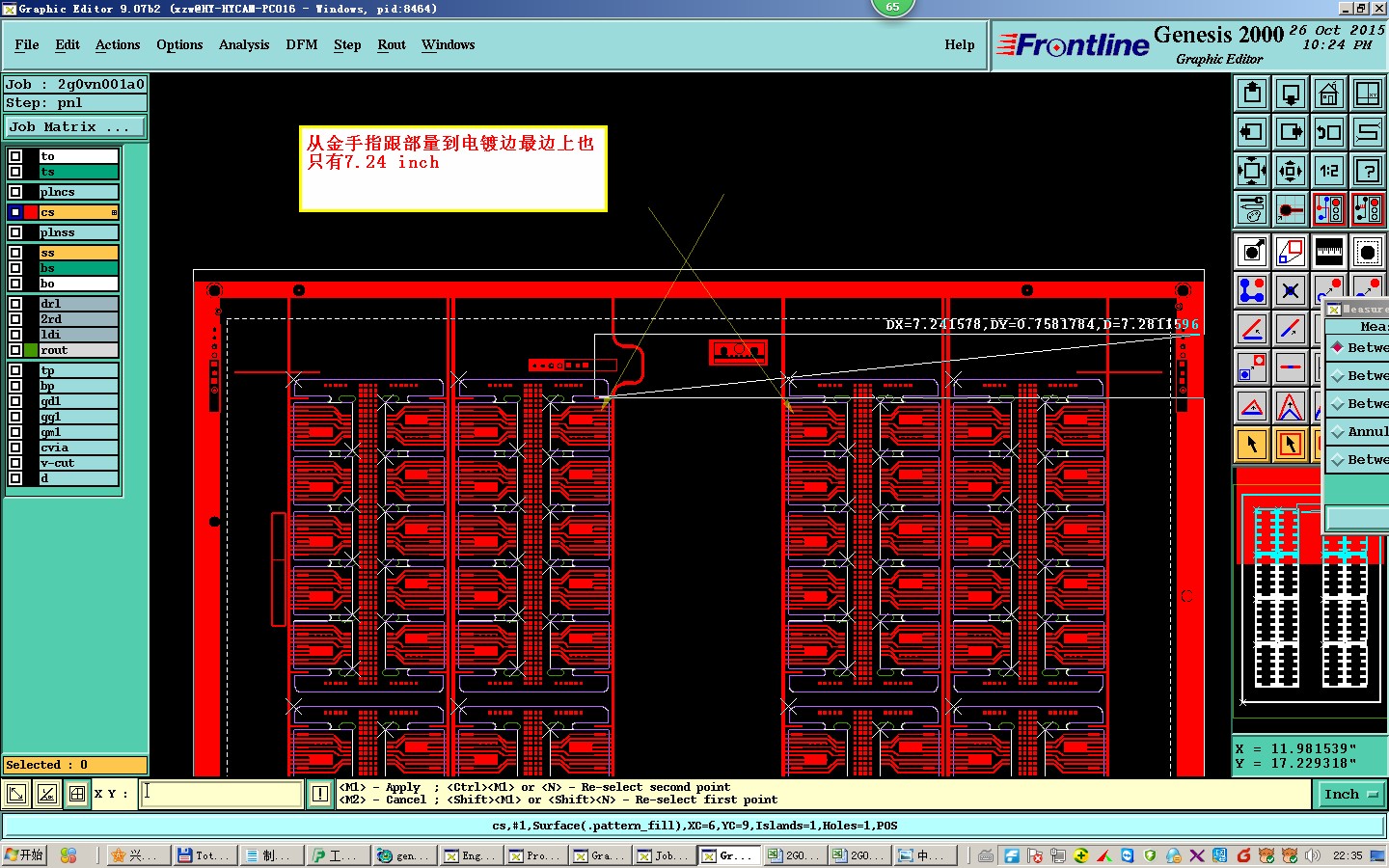Click the exclamation mark icon

click(x=320, y=794)
